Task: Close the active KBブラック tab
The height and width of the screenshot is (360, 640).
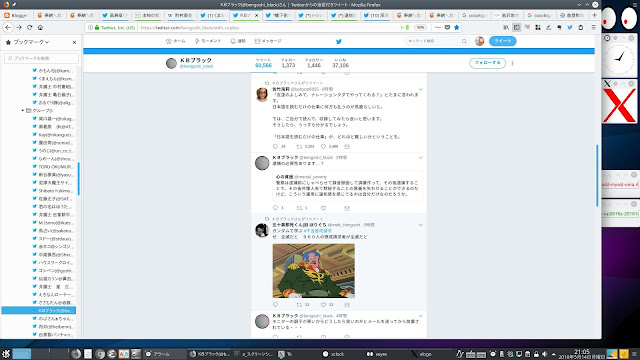Action: (x=256, y=15)
